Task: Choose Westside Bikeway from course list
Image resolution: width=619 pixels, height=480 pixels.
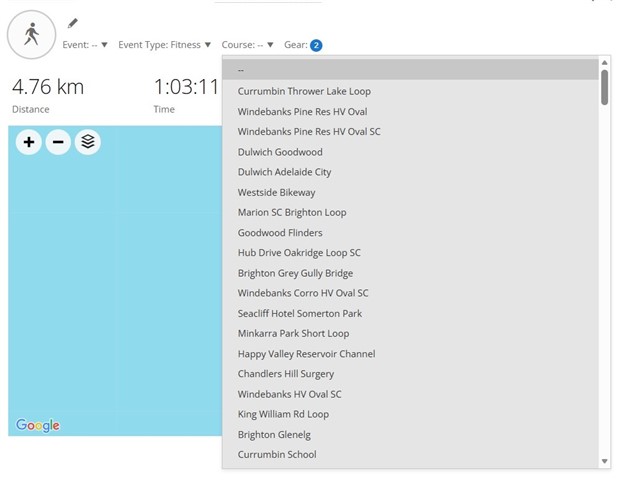Action: (276, 192)
